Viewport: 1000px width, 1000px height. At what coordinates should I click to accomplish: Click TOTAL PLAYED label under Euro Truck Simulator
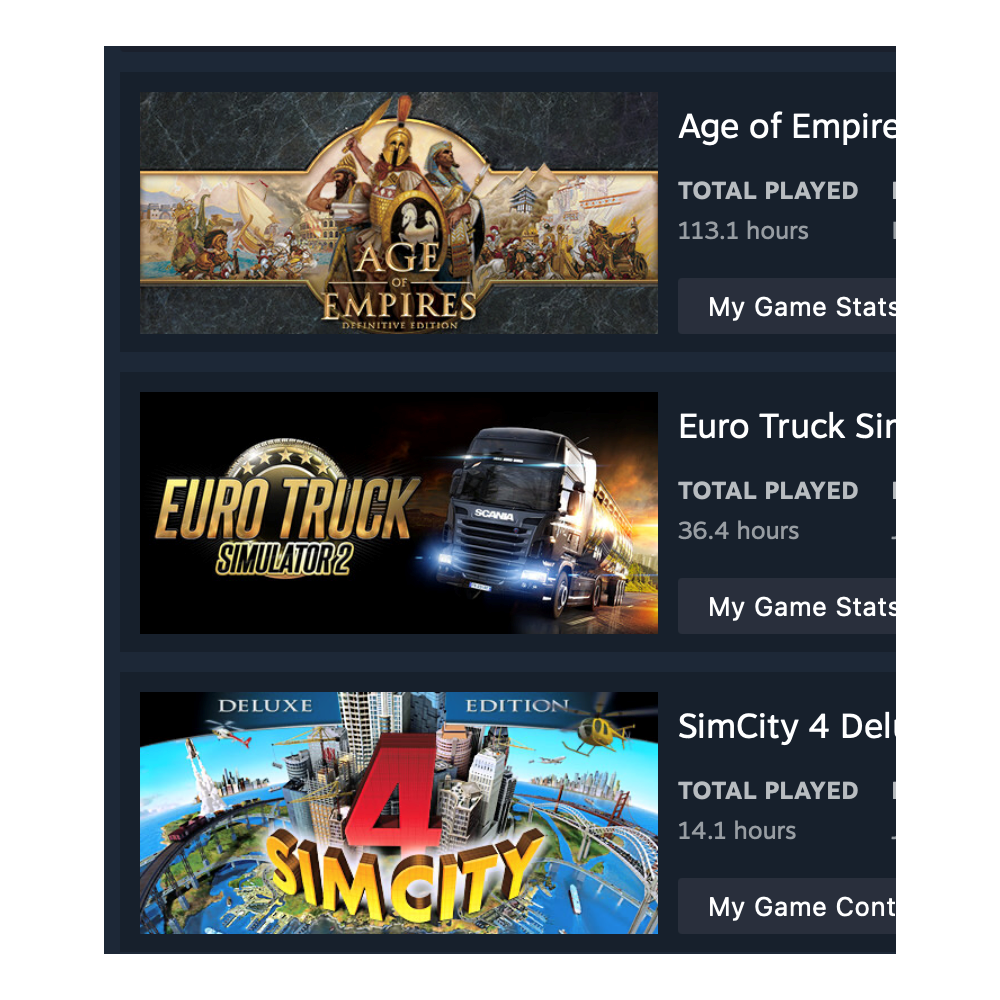click(x=768, y=490)
